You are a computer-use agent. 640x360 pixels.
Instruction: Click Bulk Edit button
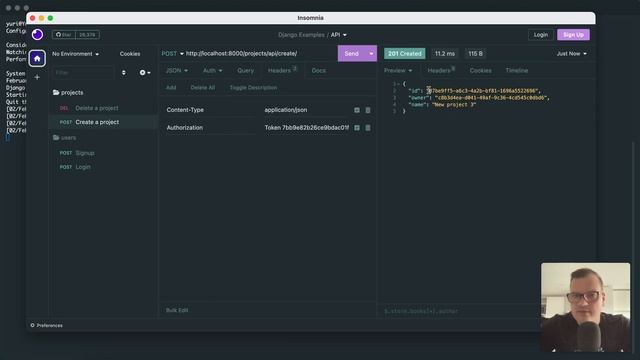pyautogui.click(x=177, y=310)
